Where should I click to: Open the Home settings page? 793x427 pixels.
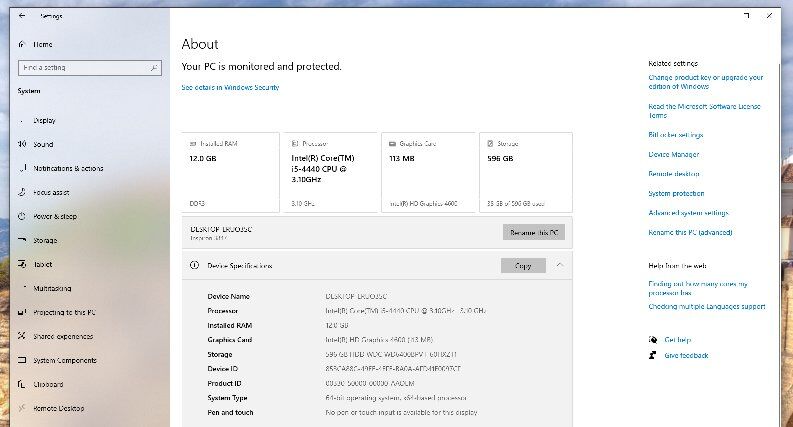tap(42, 45)
